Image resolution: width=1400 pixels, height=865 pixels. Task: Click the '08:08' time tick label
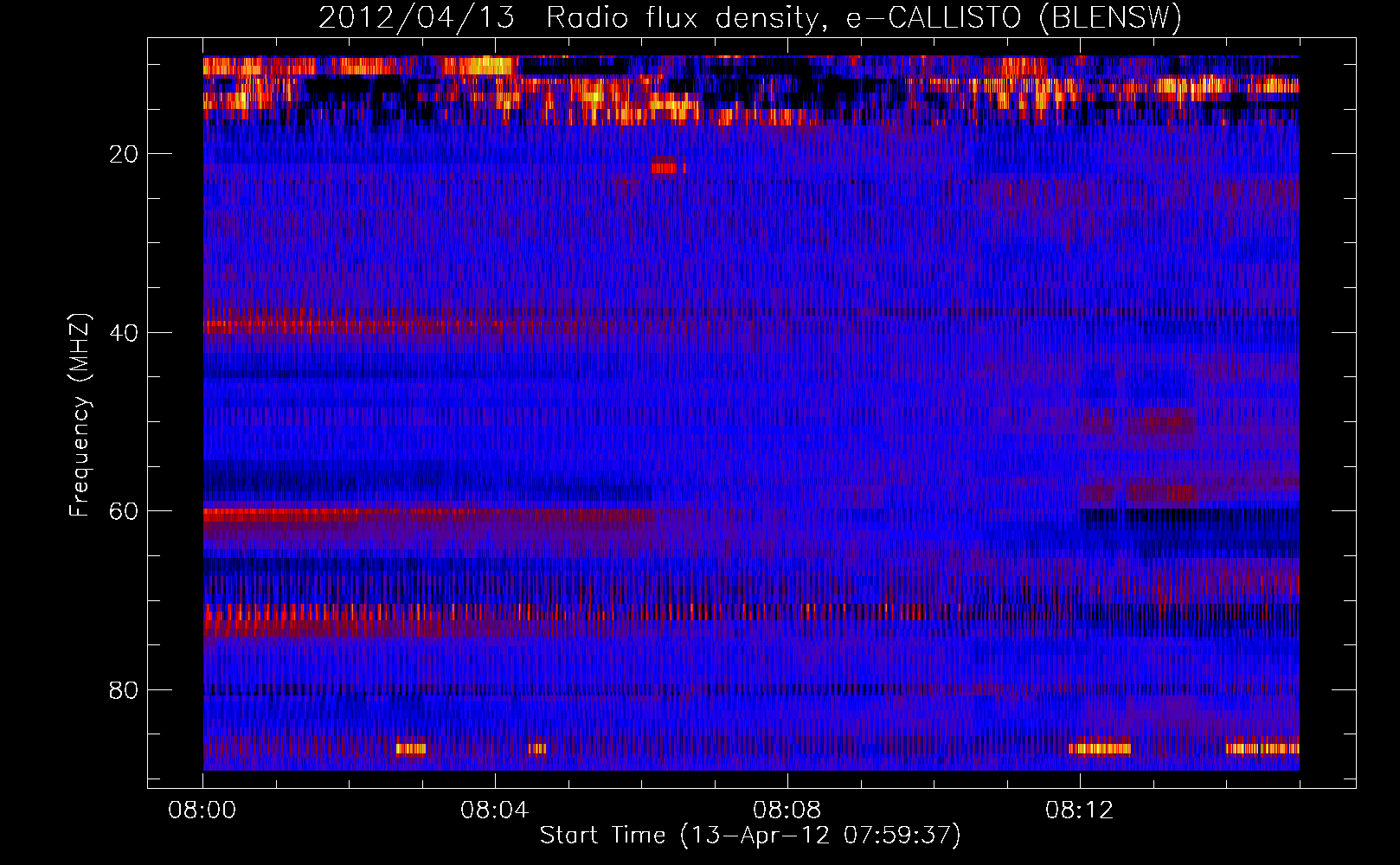[787, 811]
